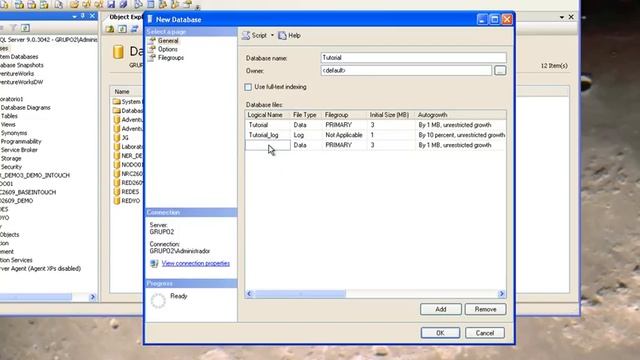Enable Use full-text indexing checkbox

(x=248, y=87)
